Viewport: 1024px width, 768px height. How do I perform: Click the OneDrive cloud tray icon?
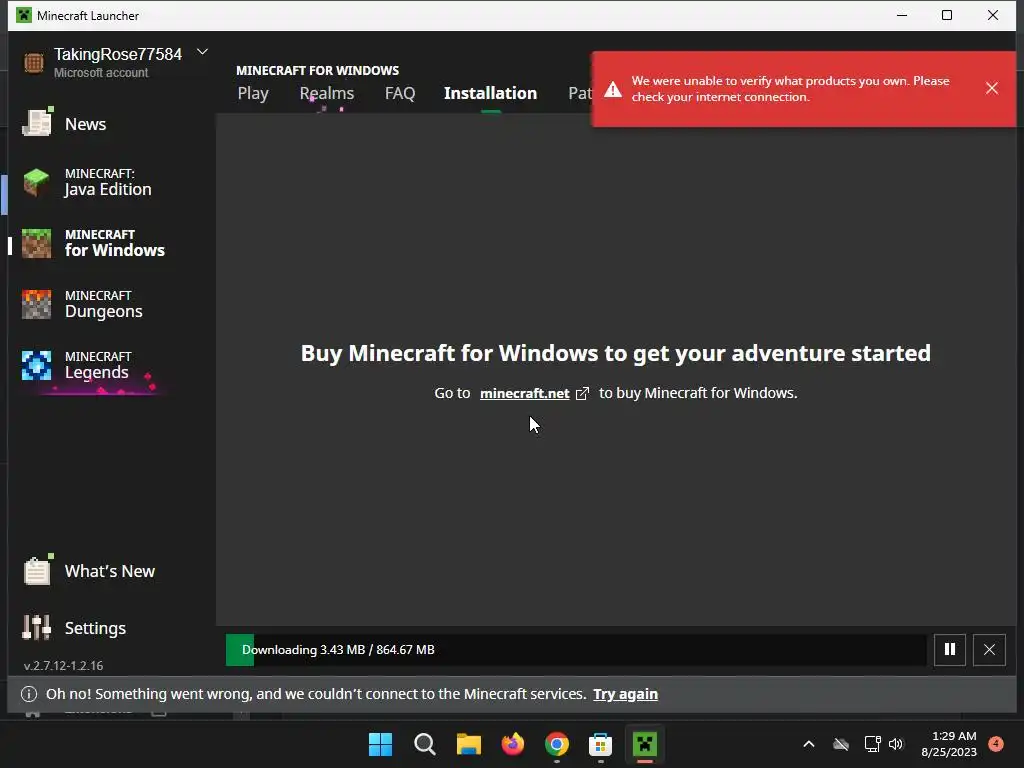[x=841, y=744]
